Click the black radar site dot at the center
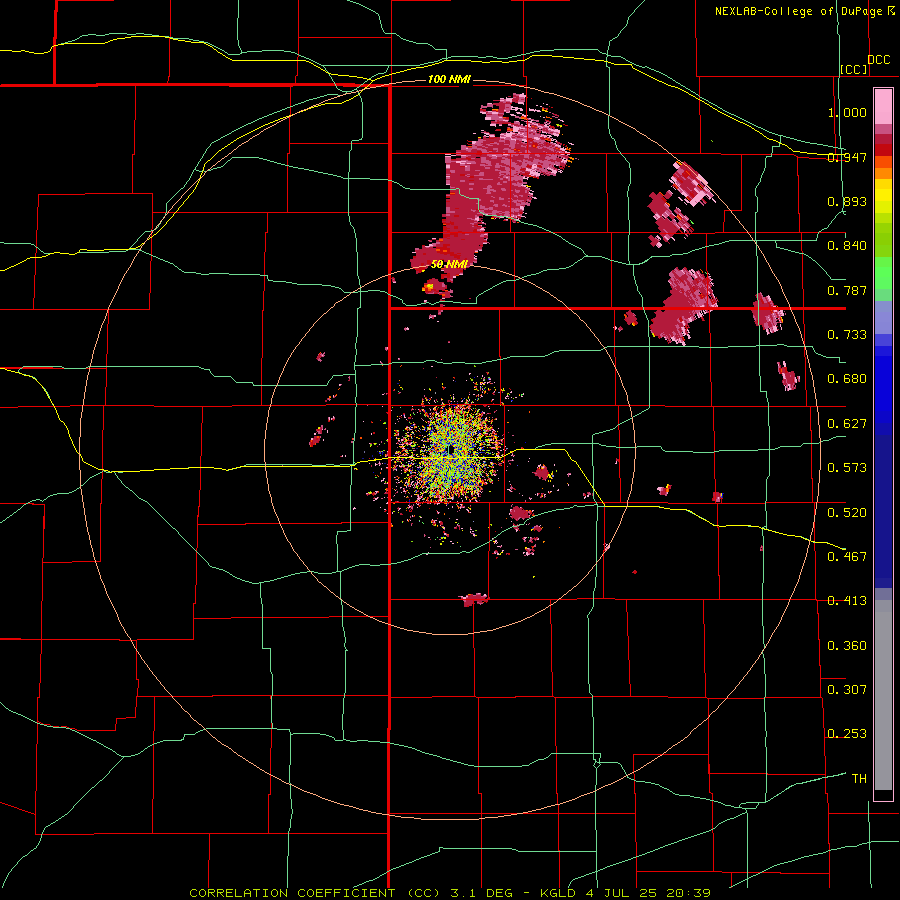Image resolution: width=900 pixels, height=900 pixels. point(452,450)
